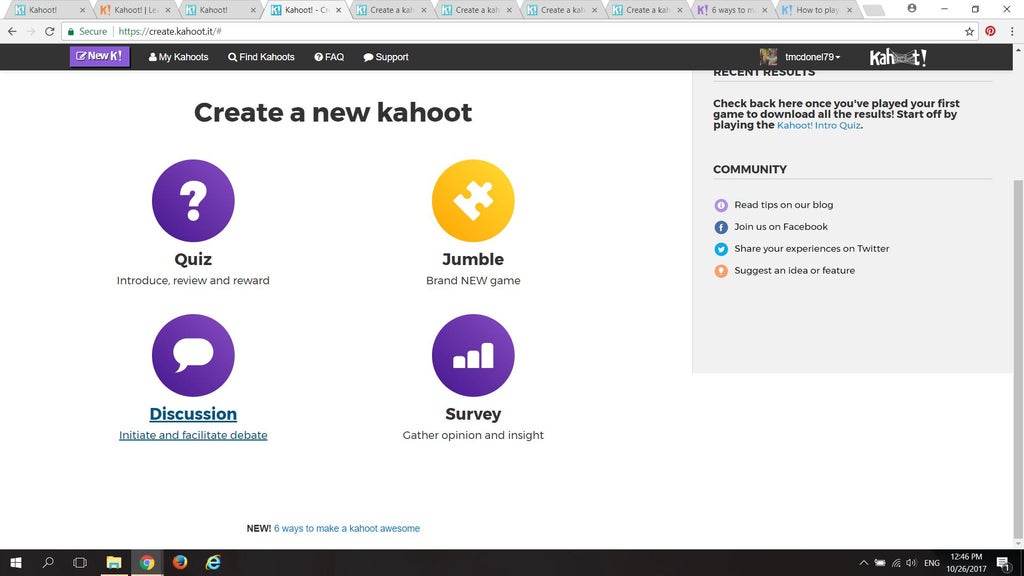Click the blog tips purple circle icon
1024x576 pixels.
721,206
